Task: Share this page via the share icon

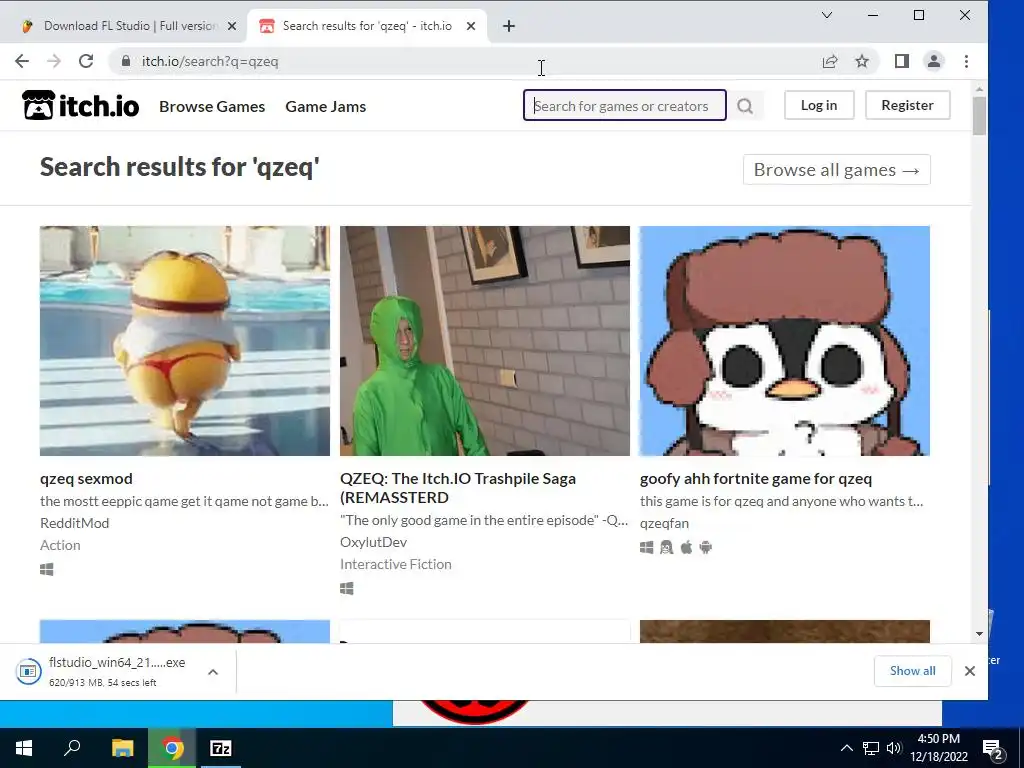Action: point(829,61)
